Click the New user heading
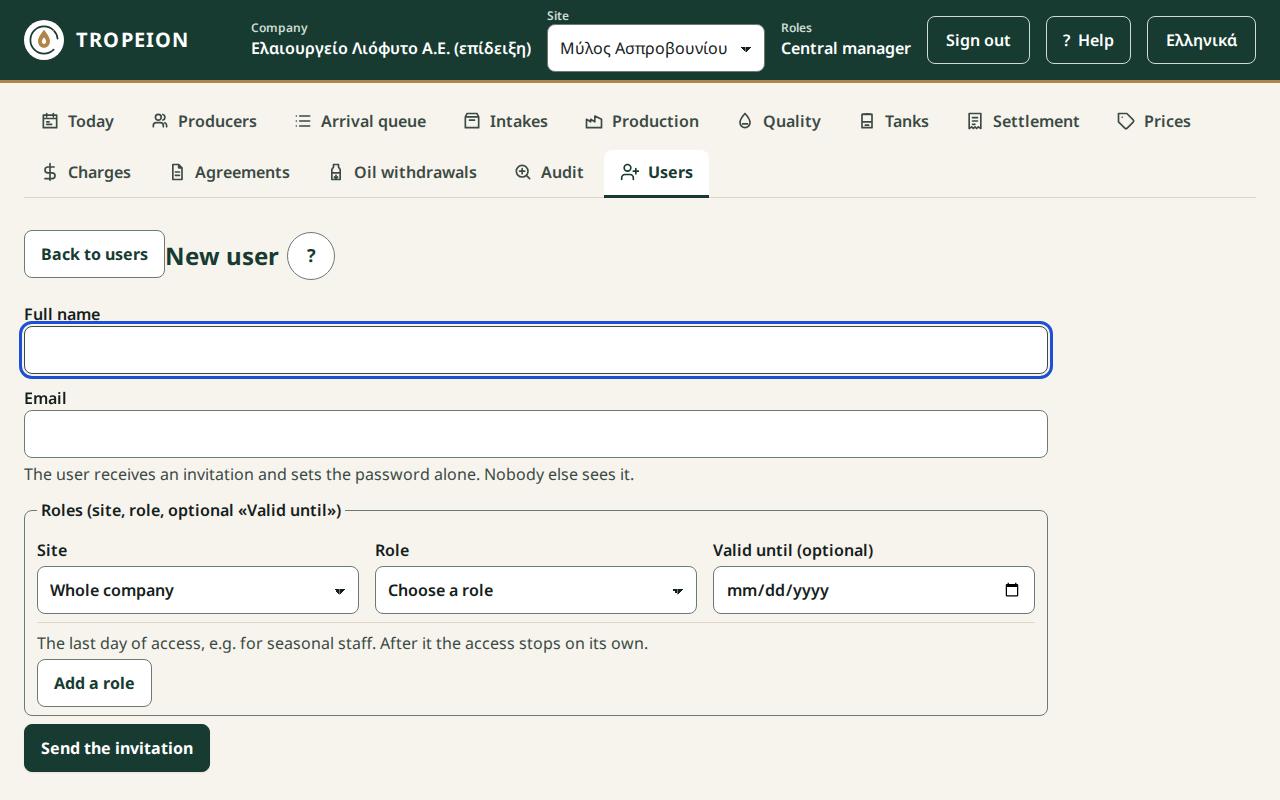This screenshot has height=800, width=1280. (222, 256)
